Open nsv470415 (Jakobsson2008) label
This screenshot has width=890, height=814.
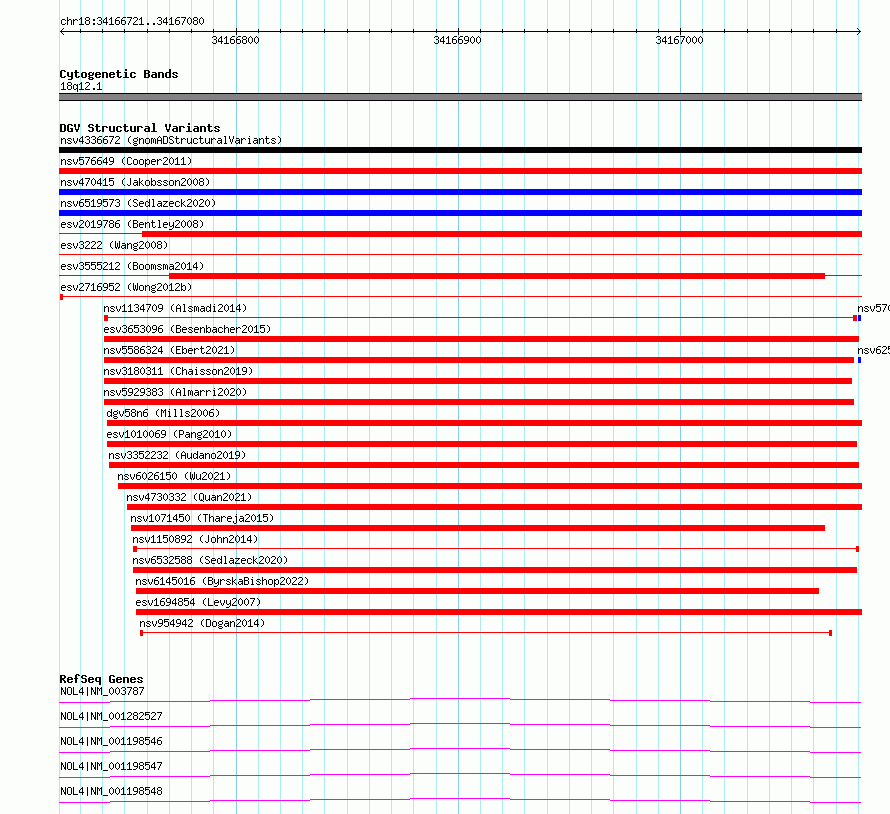(135, 182)
